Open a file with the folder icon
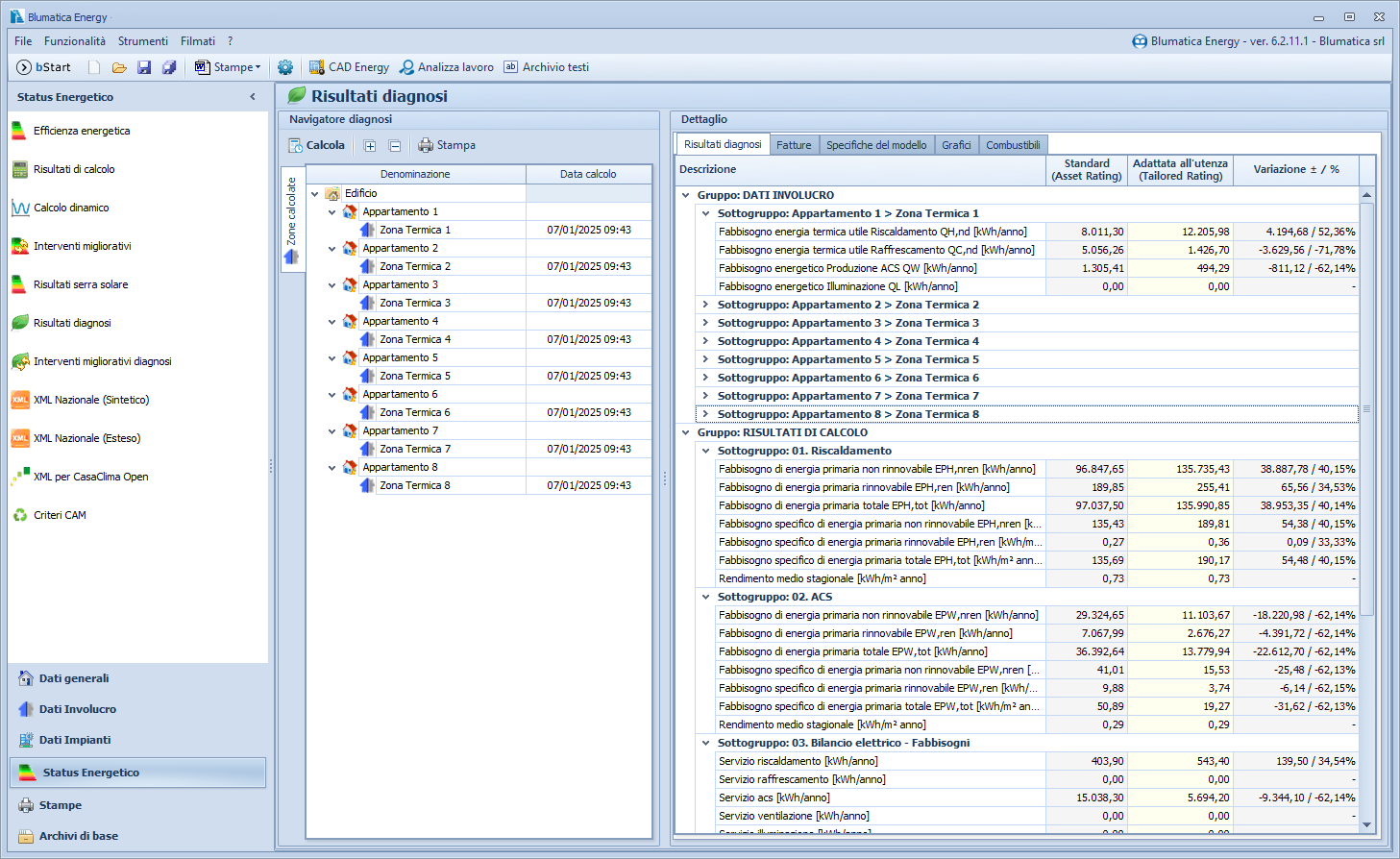Viewport: 1400px width, 859px height. pos(119,67)
